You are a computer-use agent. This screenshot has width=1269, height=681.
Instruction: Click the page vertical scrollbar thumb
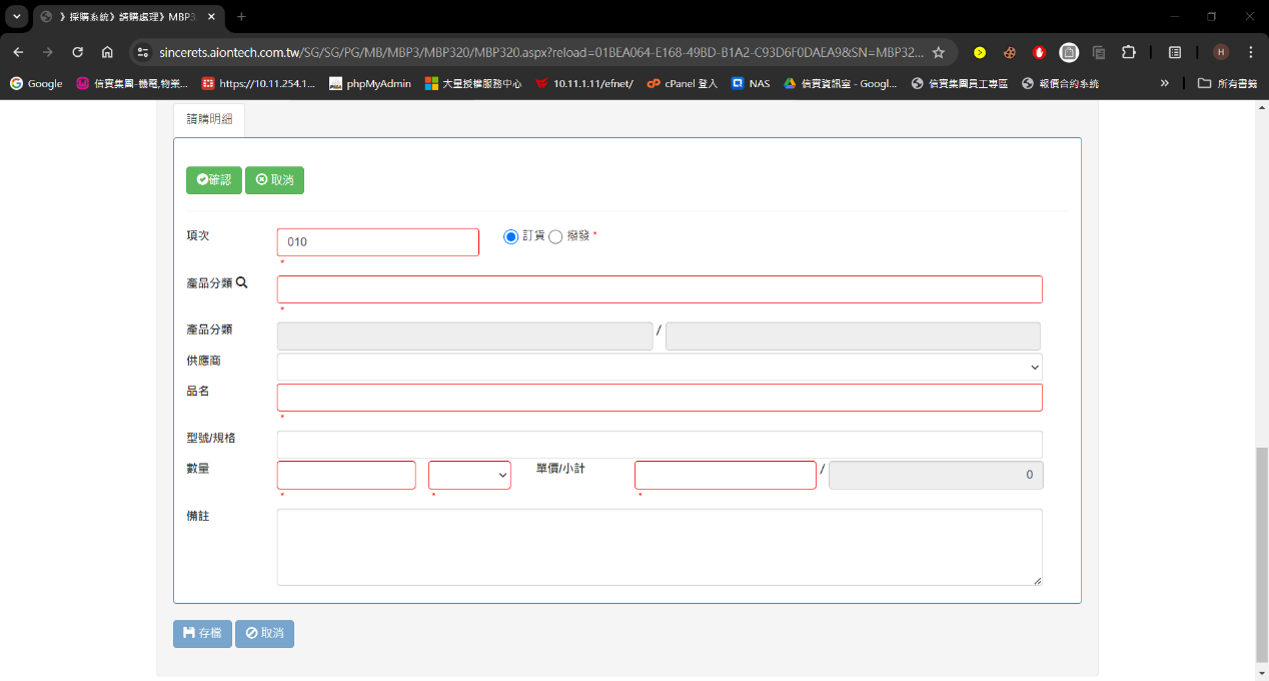(1262, 555)
